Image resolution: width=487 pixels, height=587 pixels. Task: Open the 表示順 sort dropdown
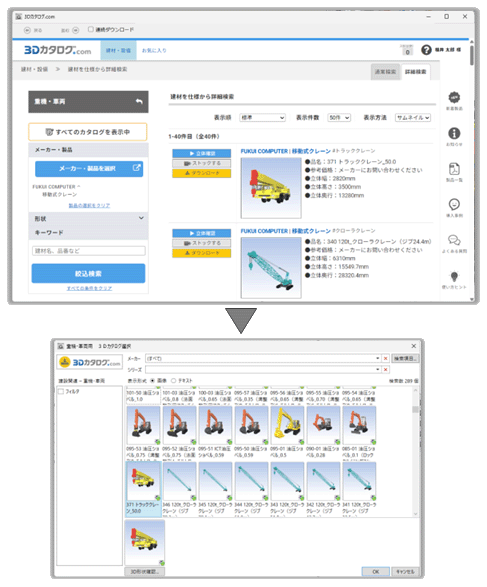262,118
